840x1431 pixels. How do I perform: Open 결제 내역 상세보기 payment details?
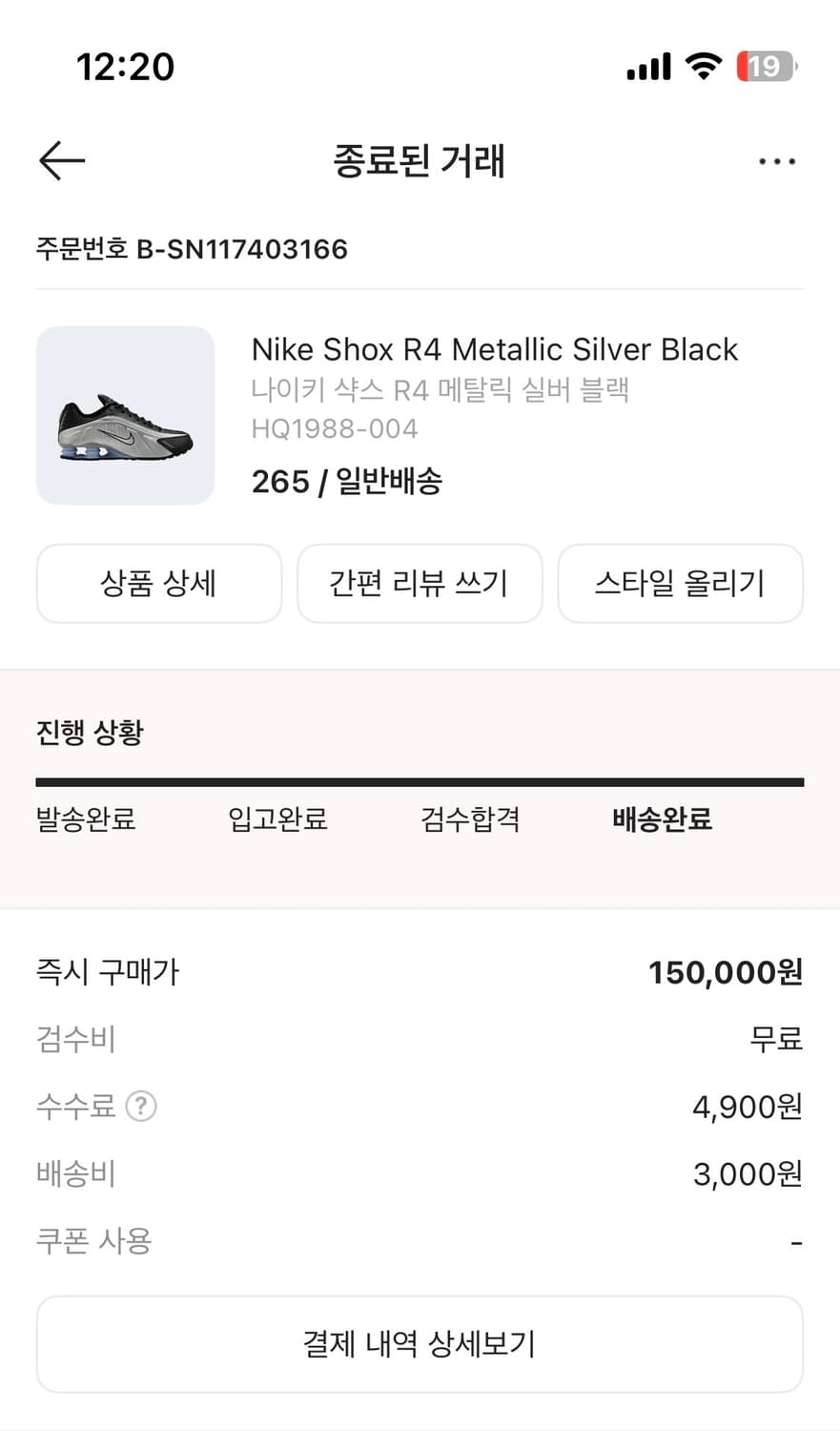[420, 1344]
